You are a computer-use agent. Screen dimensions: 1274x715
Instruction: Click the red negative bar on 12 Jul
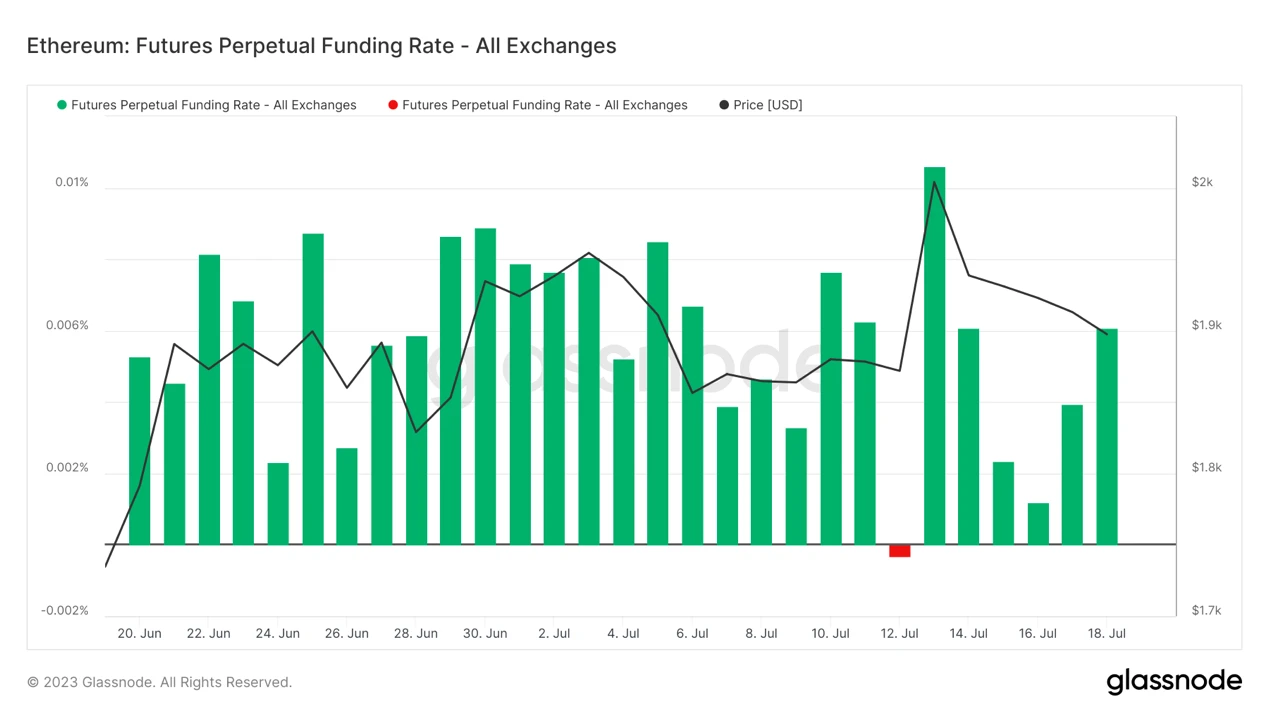[900, 551]
